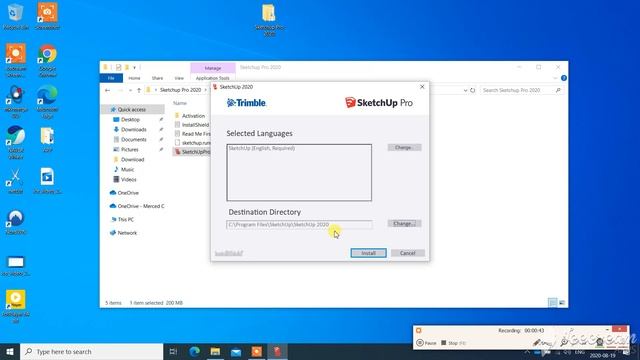The image size is (640, 360).
Task: Open the Quick Access Toolbar customize dropdown
Action: coord(135,67)
